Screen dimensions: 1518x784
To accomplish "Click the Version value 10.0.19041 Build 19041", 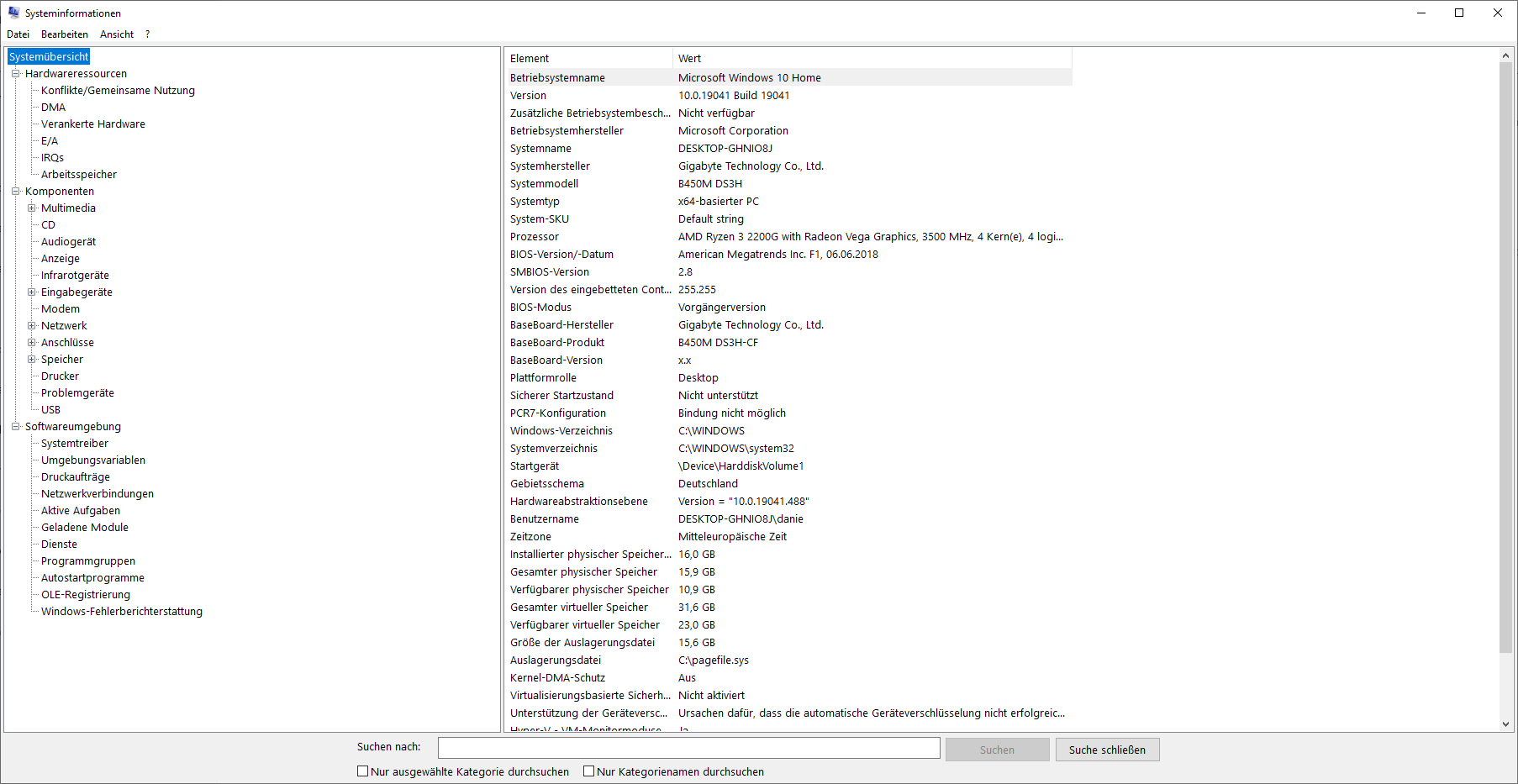I will click(734, 95).
